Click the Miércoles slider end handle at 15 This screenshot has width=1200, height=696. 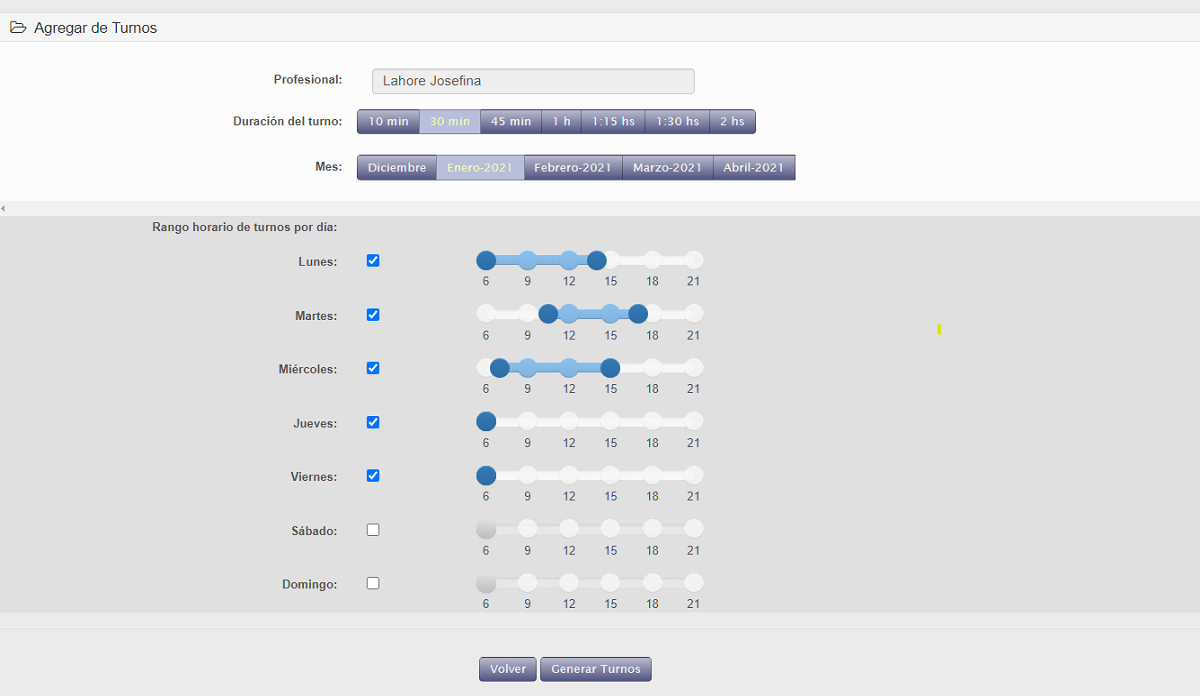[x=611, y=368]
